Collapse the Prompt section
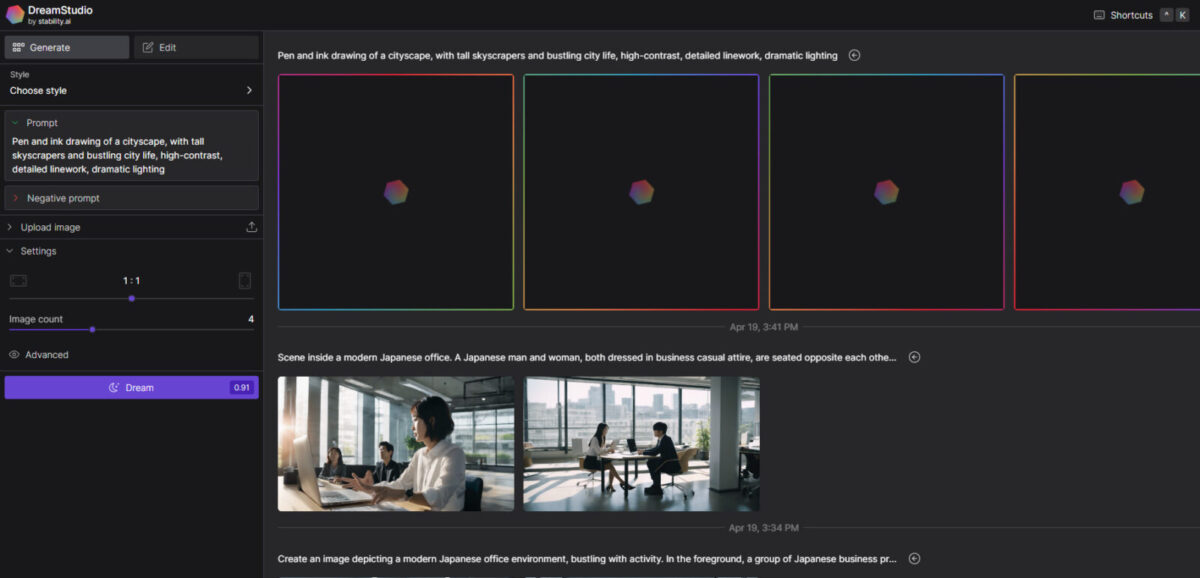 pyautogui.click(x=14, y=122)
